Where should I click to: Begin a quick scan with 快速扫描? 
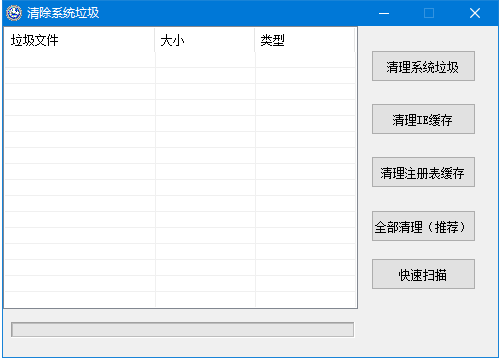423,274
